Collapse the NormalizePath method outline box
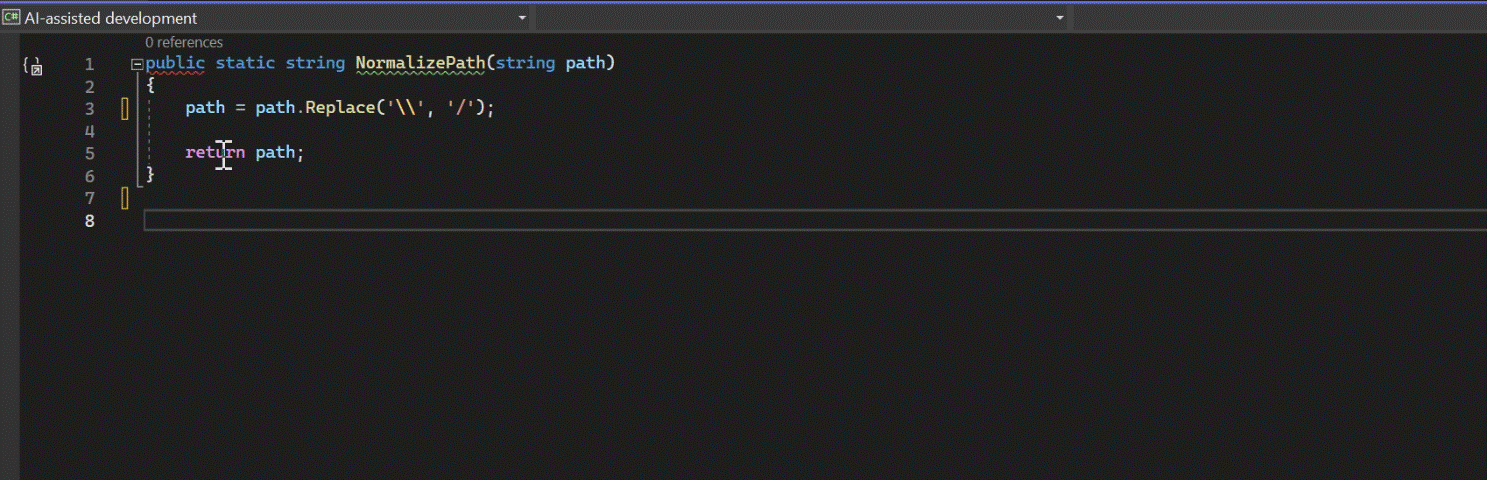Image resolution: width=1487 pixels, height=480 pixels. 137,64
